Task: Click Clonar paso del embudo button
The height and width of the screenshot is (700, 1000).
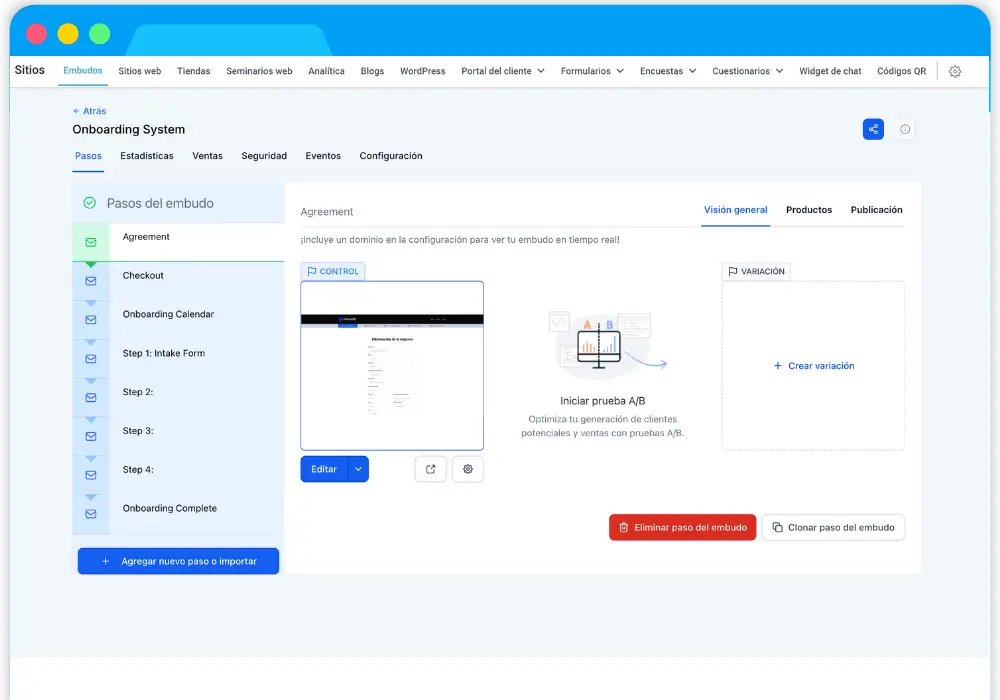Action: 833,528
